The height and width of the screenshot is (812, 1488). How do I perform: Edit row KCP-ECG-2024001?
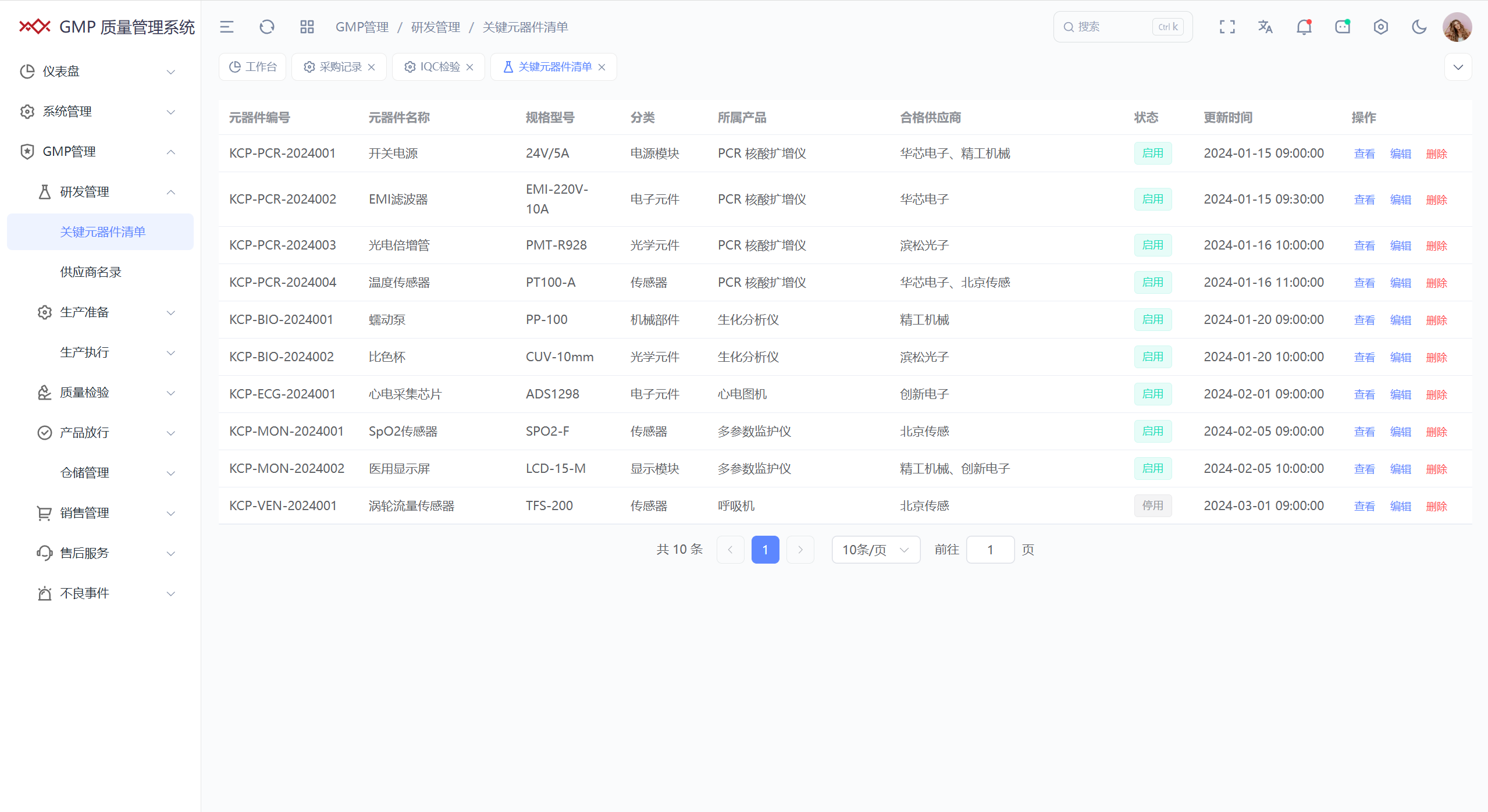1401,394
